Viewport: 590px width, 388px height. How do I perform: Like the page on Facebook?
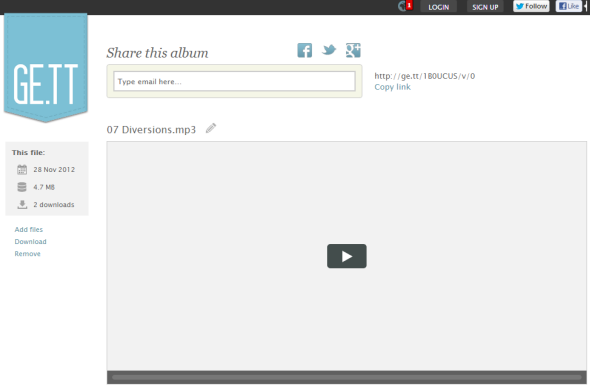click(x=569, y=6)
